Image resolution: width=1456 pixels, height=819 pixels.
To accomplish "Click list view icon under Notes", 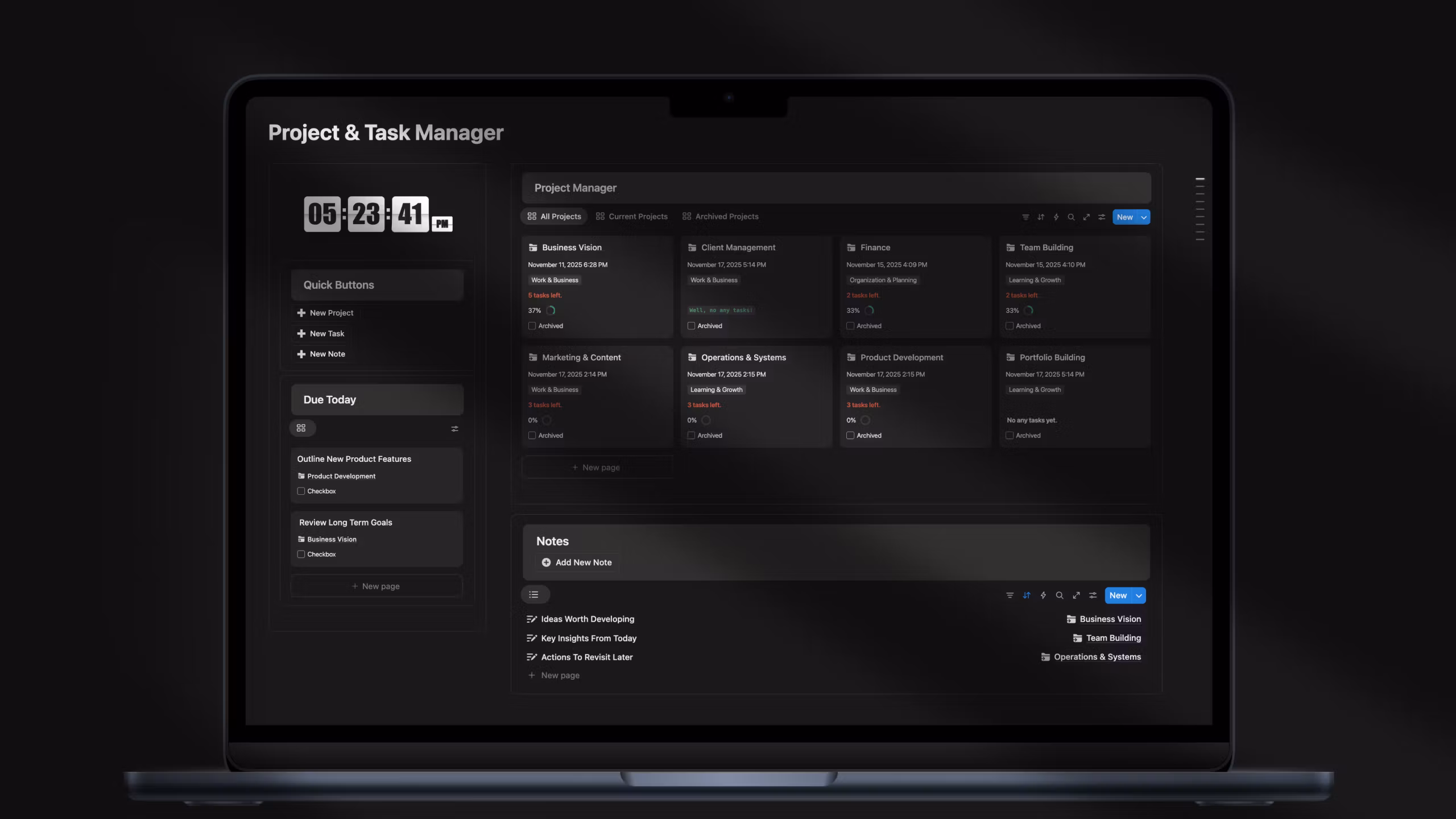I will tap(534, 595).
